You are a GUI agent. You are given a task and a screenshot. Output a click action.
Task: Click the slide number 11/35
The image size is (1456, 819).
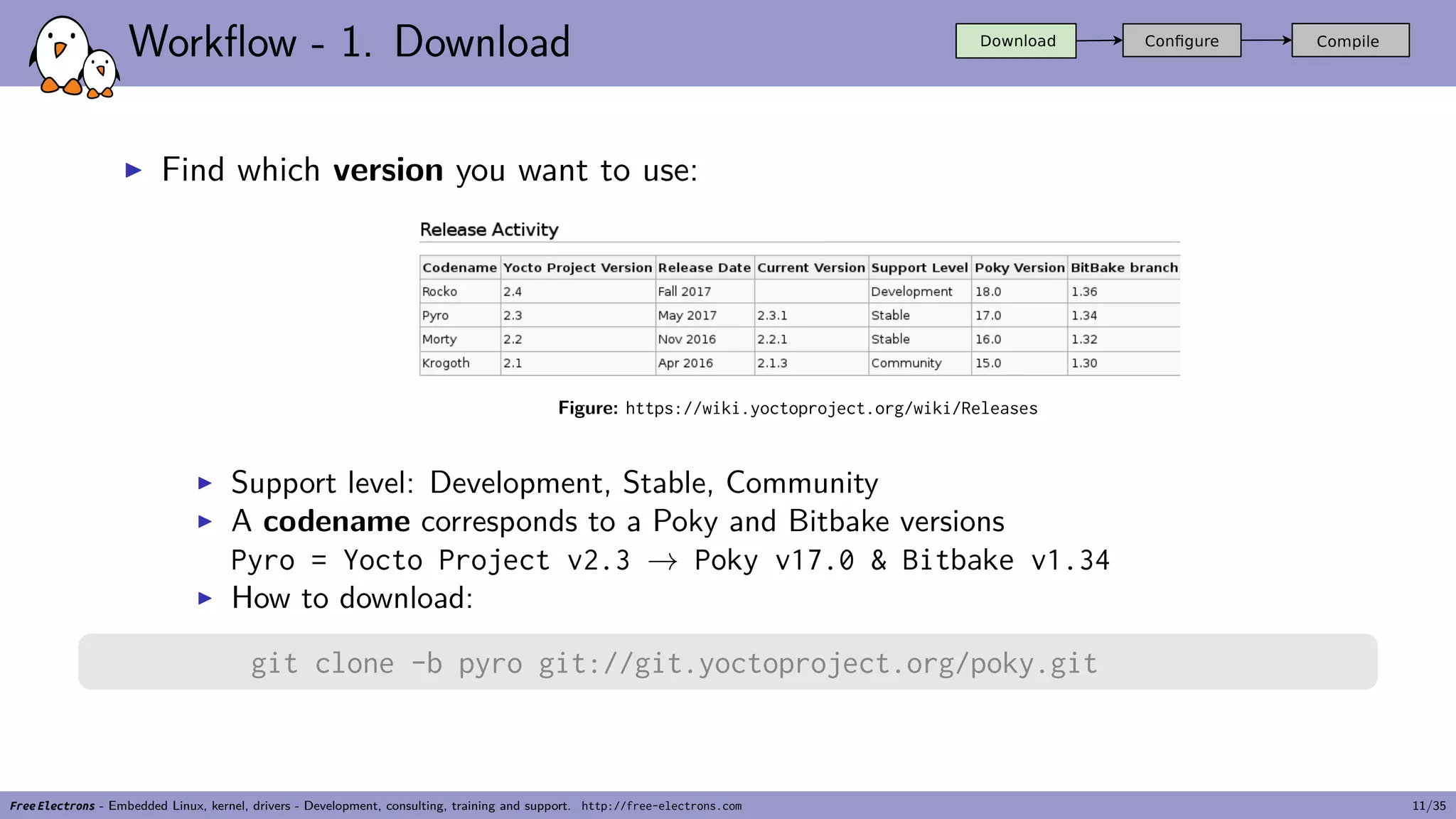[1429, 806]
